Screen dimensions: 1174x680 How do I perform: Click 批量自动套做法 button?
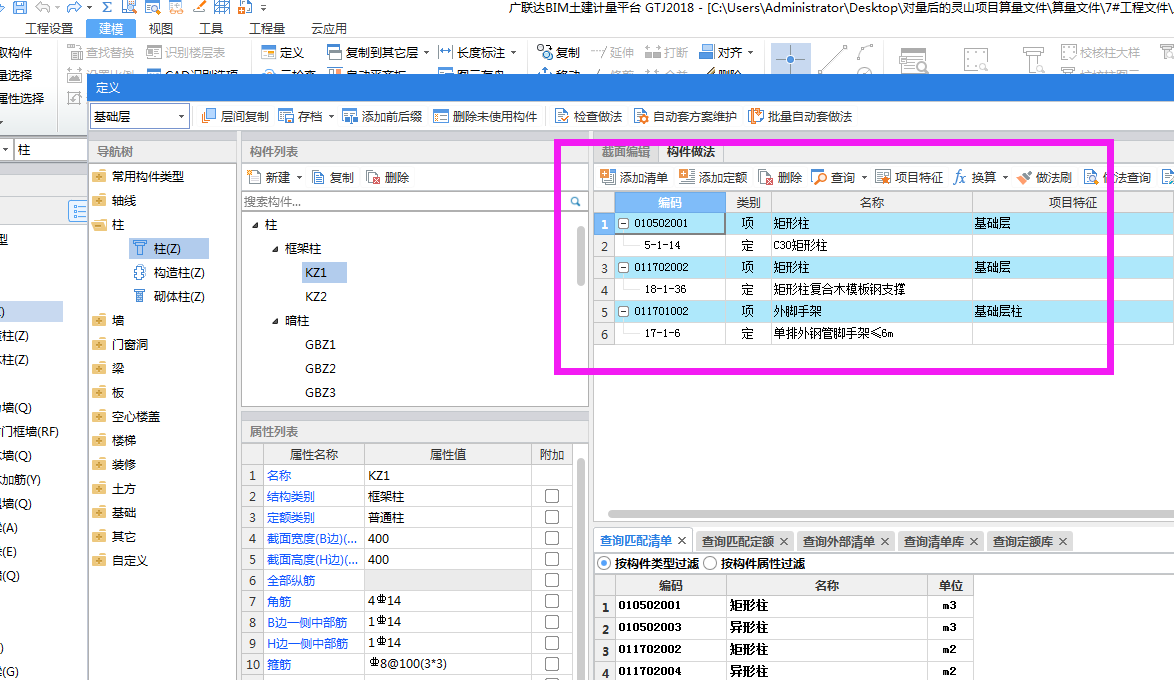click(800, 116)
